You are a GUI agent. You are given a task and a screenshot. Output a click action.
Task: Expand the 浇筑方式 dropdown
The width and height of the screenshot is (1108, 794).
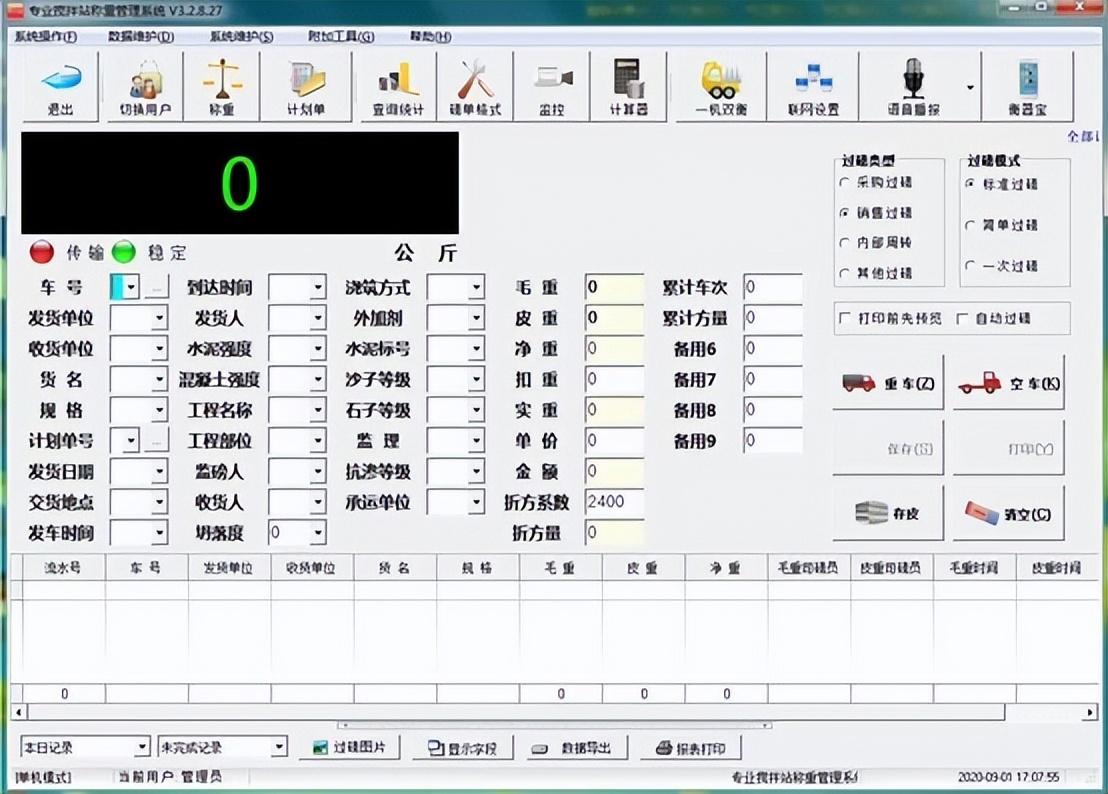pyautogui.click(x=476, y=287)
